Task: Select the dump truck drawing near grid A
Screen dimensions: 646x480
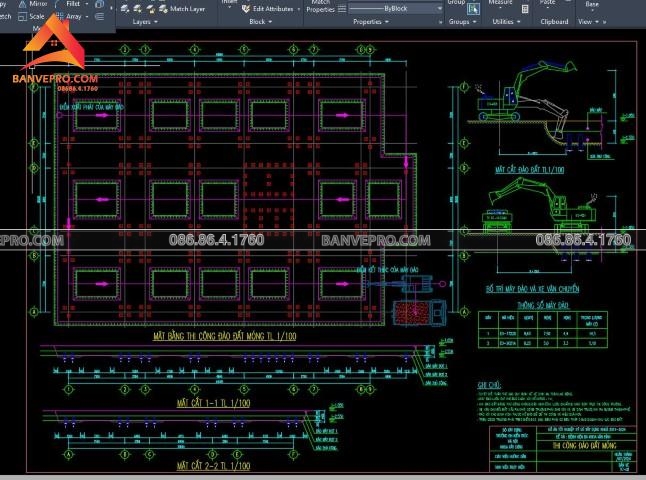Action: [420, 313]
